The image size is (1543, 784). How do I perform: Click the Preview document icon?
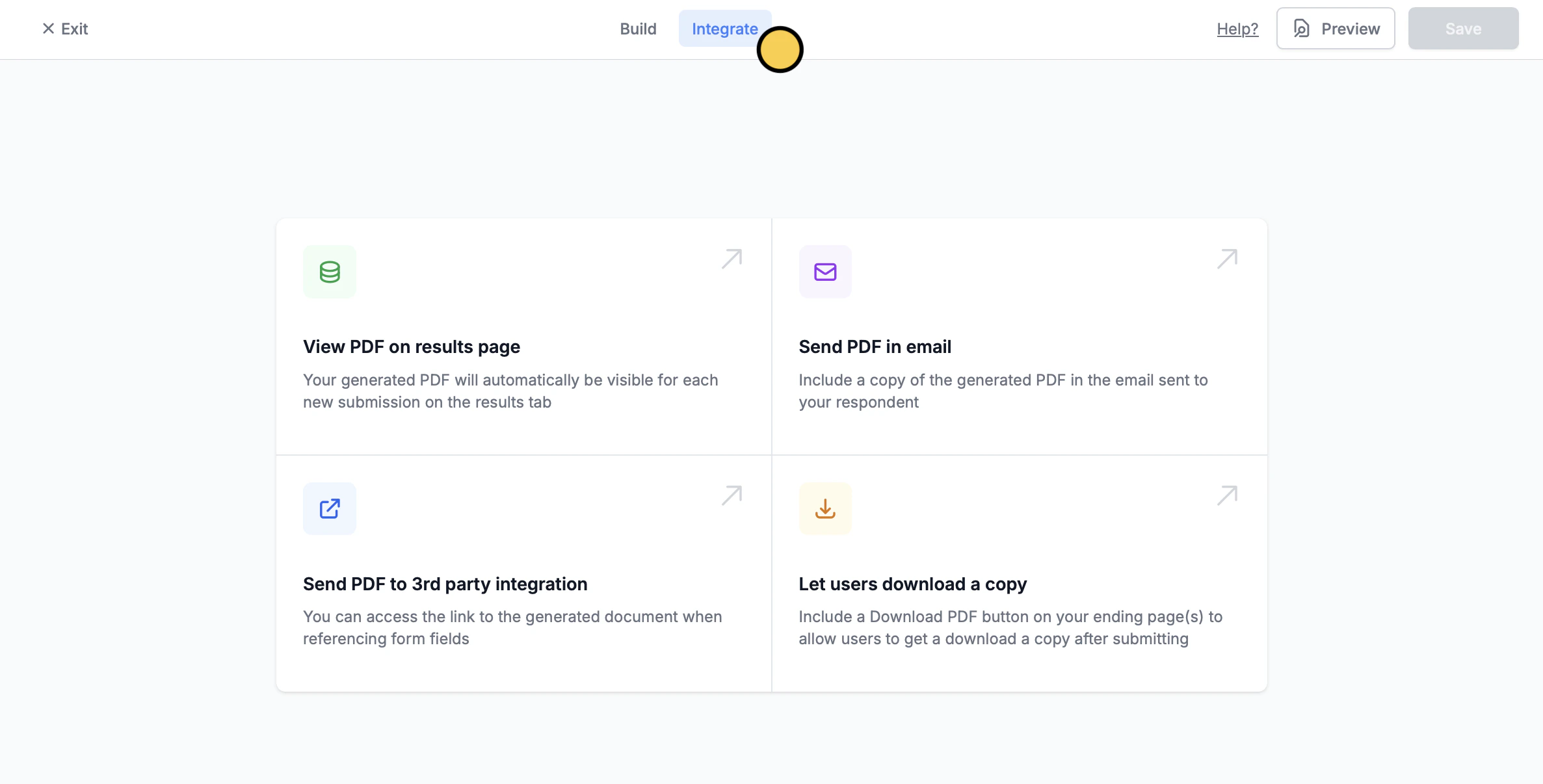(1301, 29)
